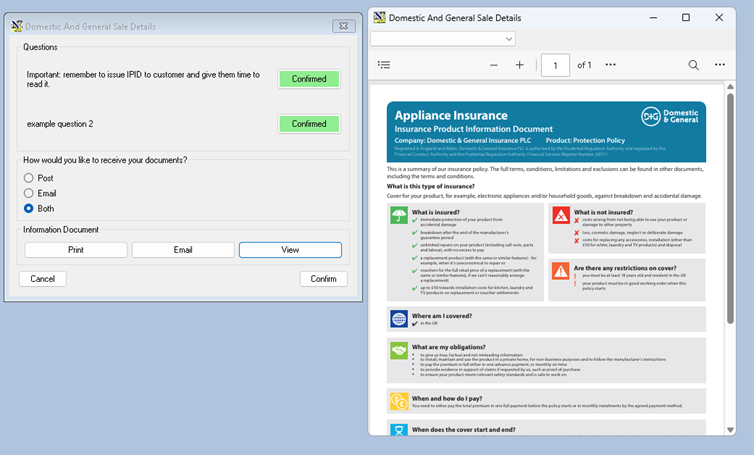
Task: Confirm the sale details dialog
Action: 323,279
